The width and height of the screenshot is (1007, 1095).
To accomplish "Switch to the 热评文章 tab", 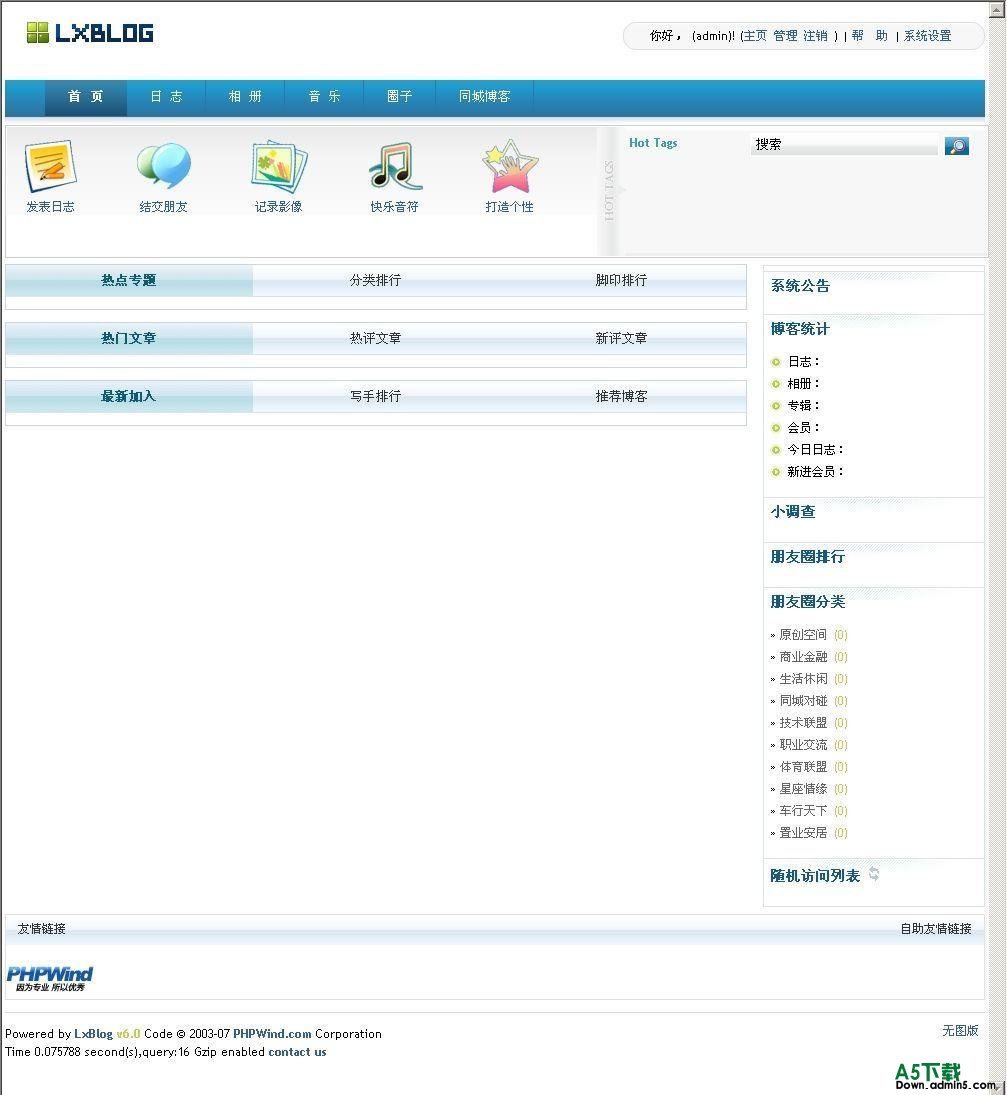I will point(376,338).
